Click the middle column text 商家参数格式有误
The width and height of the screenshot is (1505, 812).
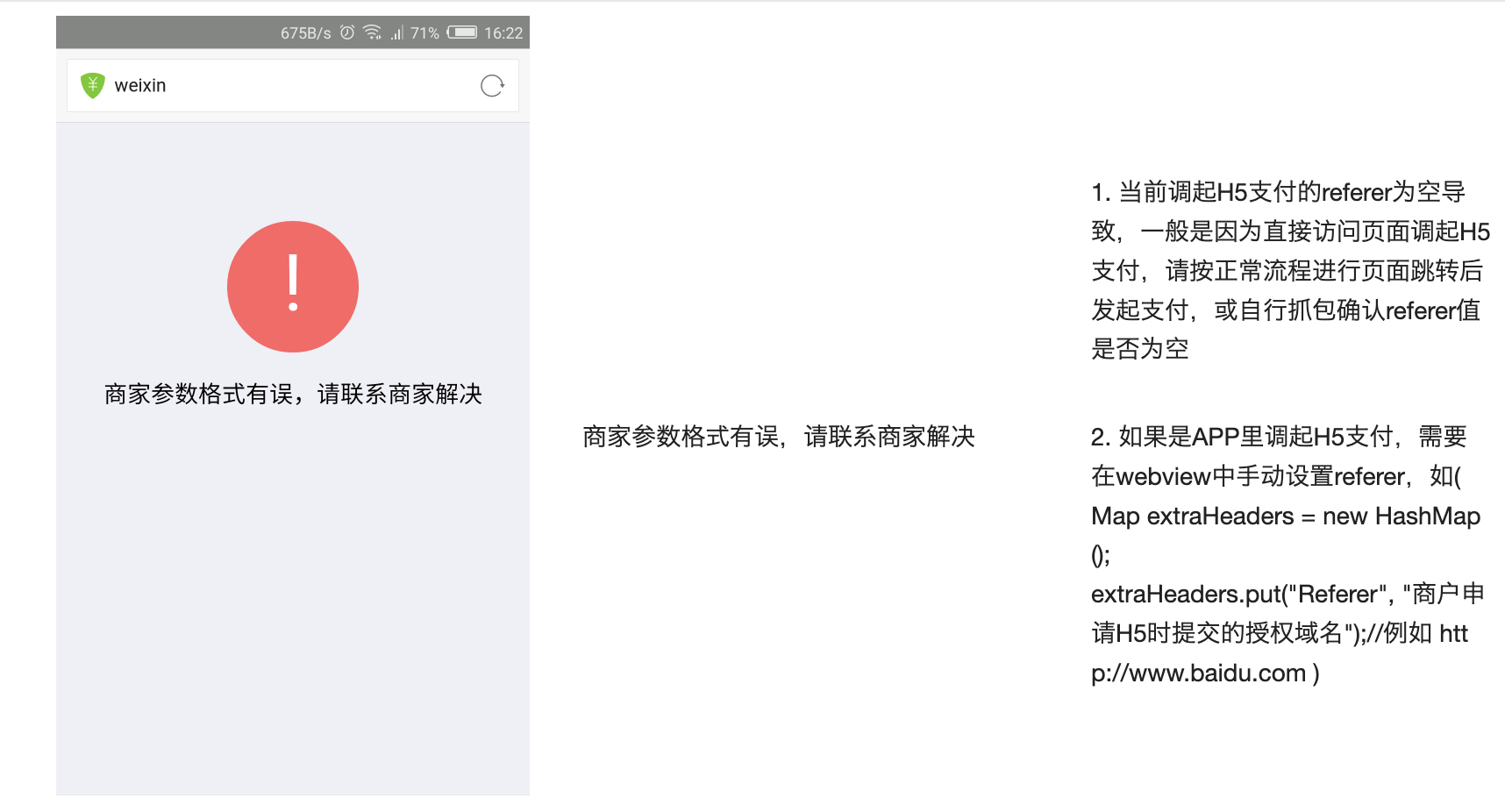pos(779,436)
